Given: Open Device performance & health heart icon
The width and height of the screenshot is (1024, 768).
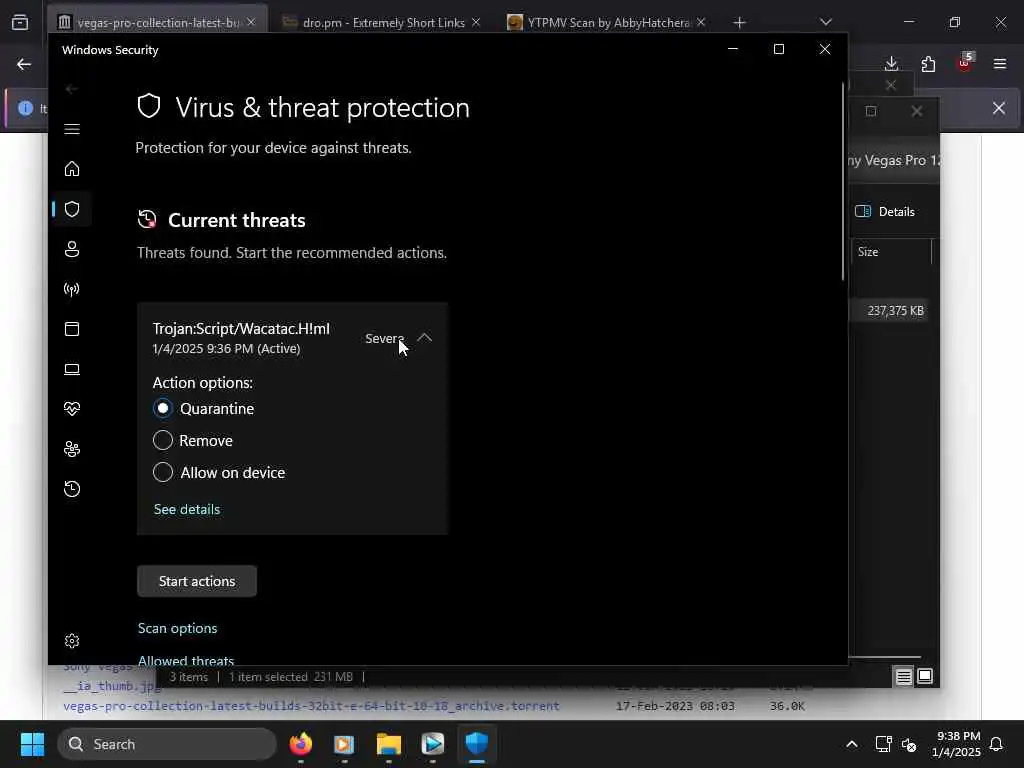Looking at the screenshot, I should (x=72, y=409).
